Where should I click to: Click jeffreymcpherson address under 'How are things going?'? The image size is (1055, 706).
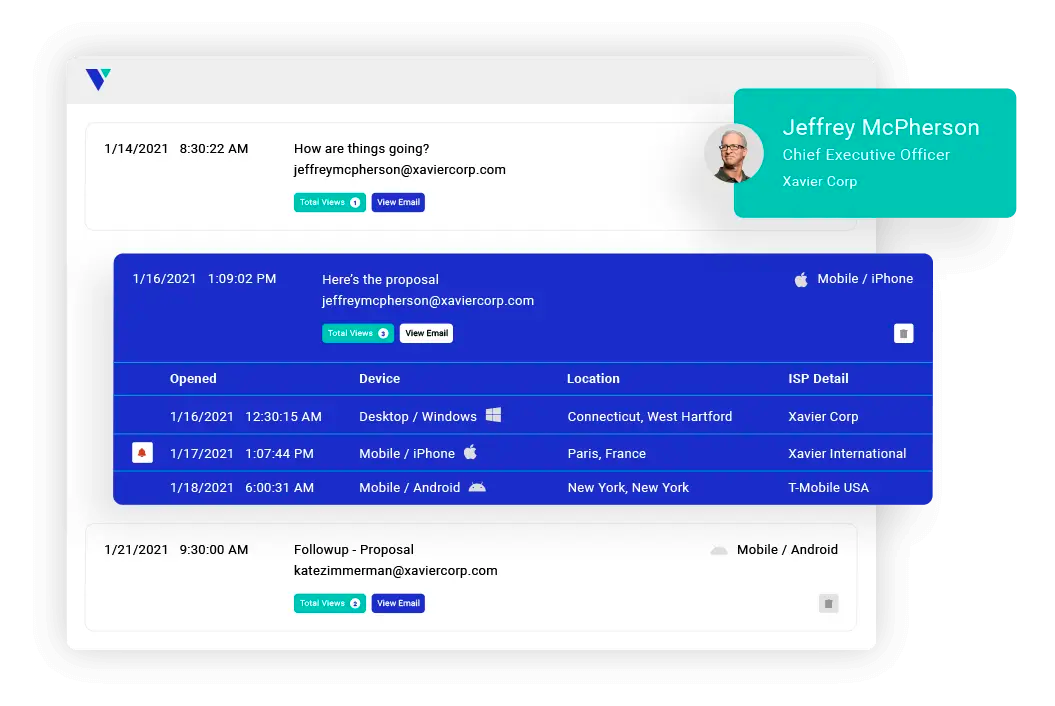pyautogui.click(x=400, y=170)
